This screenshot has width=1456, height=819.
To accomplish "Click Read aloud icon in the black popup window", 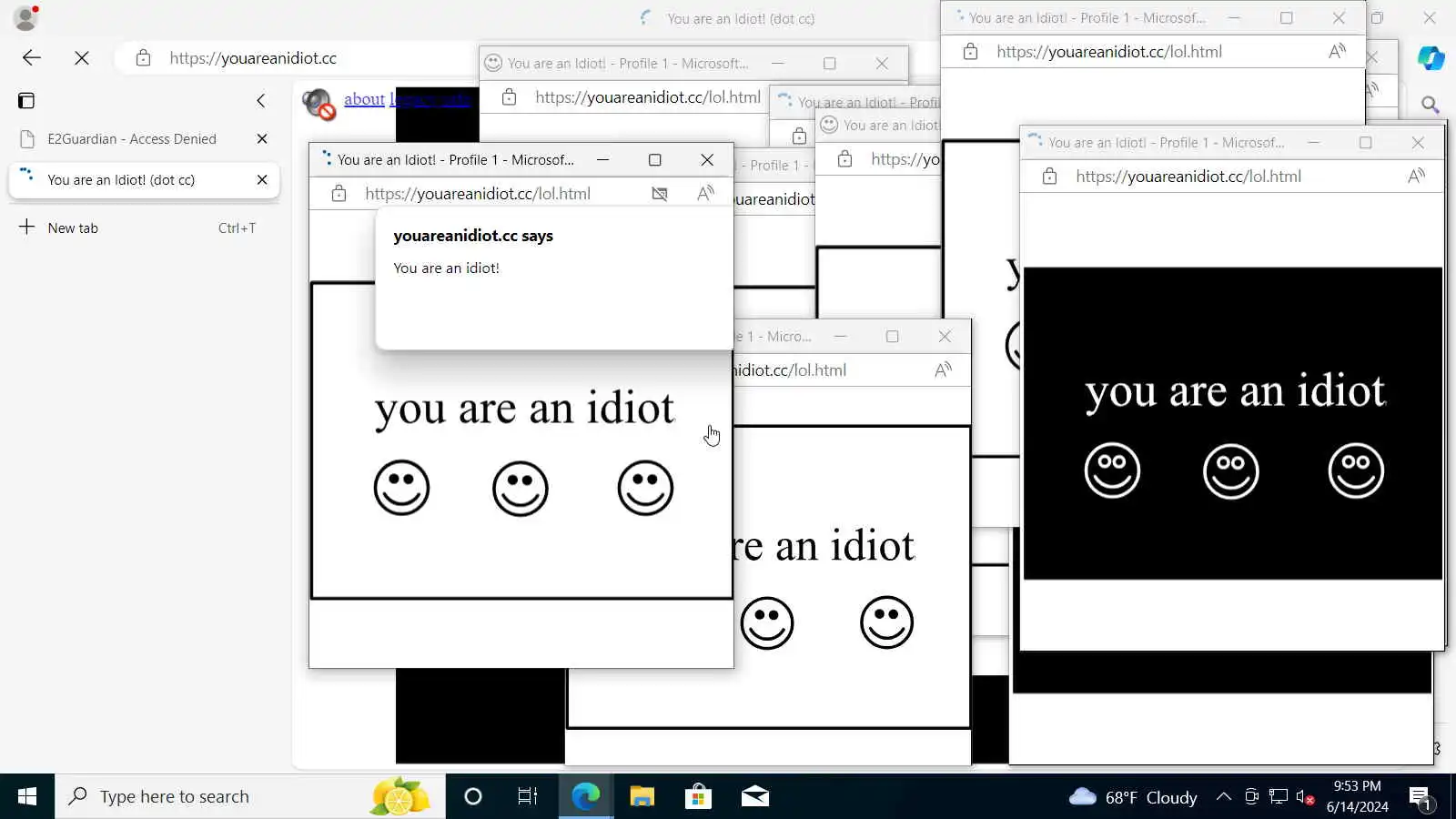I will coord(1416,177).
